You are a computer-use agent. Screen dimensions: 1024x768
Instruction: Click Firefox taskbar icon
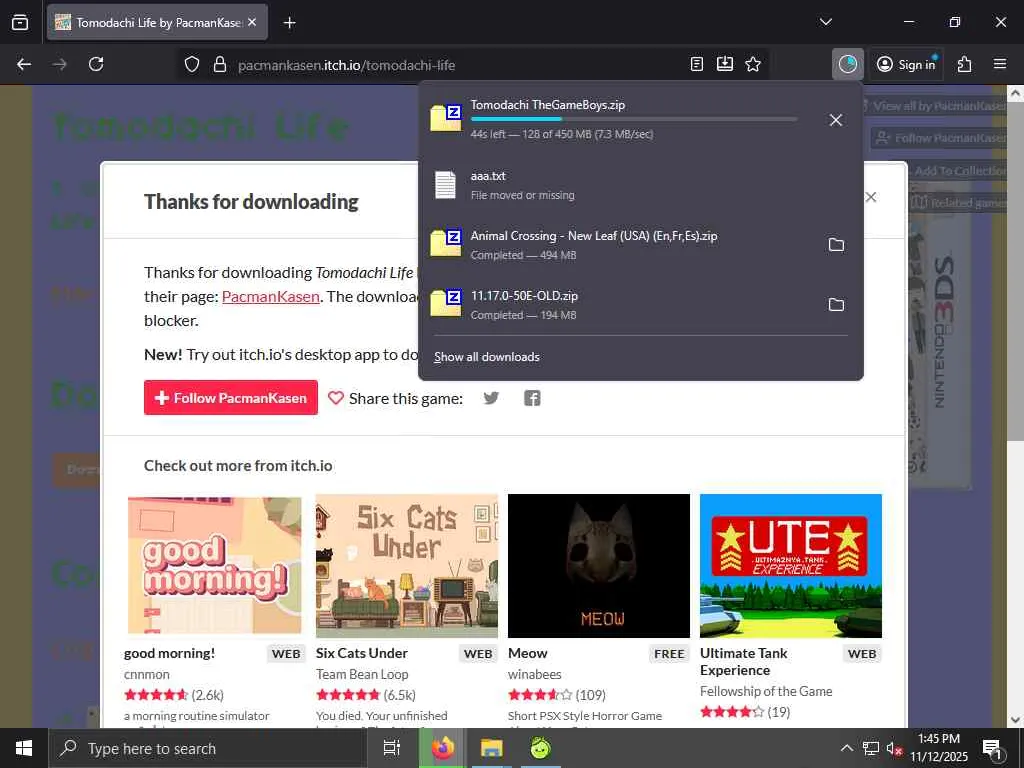tap(443, 748)
